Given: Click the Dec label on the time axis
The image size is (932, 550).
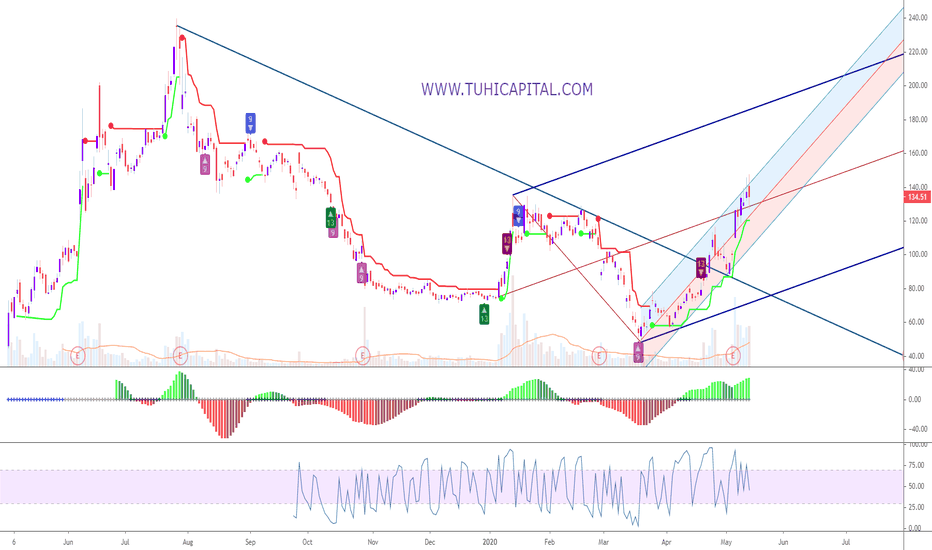Looking at the screenshot, I should coord(430,542).
